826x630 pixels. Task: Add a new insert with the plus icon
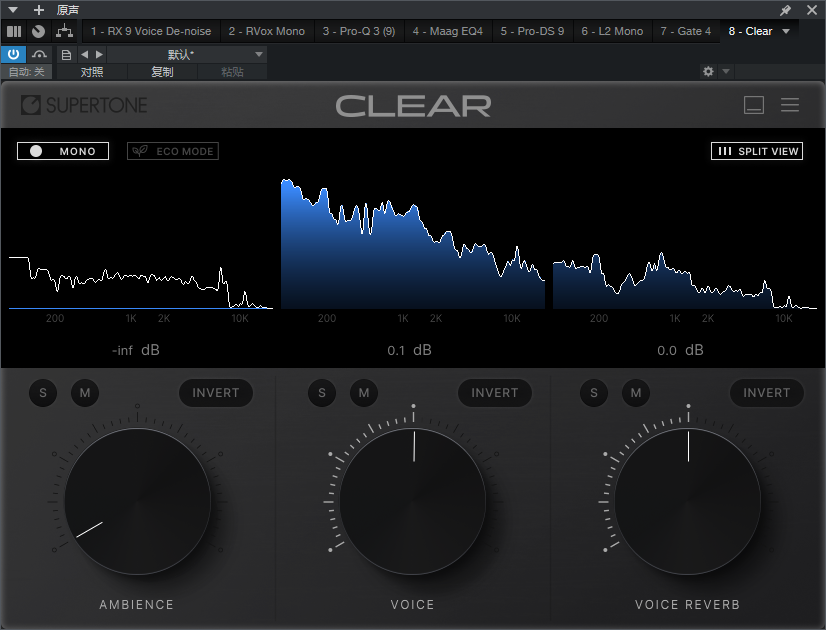tap(38, 10)
